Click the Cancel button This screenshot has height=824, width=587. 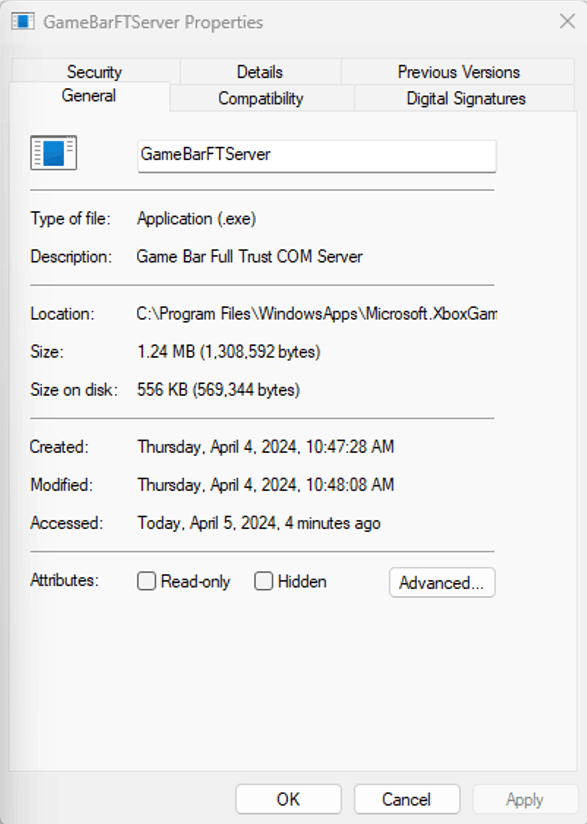coord(407,799)
